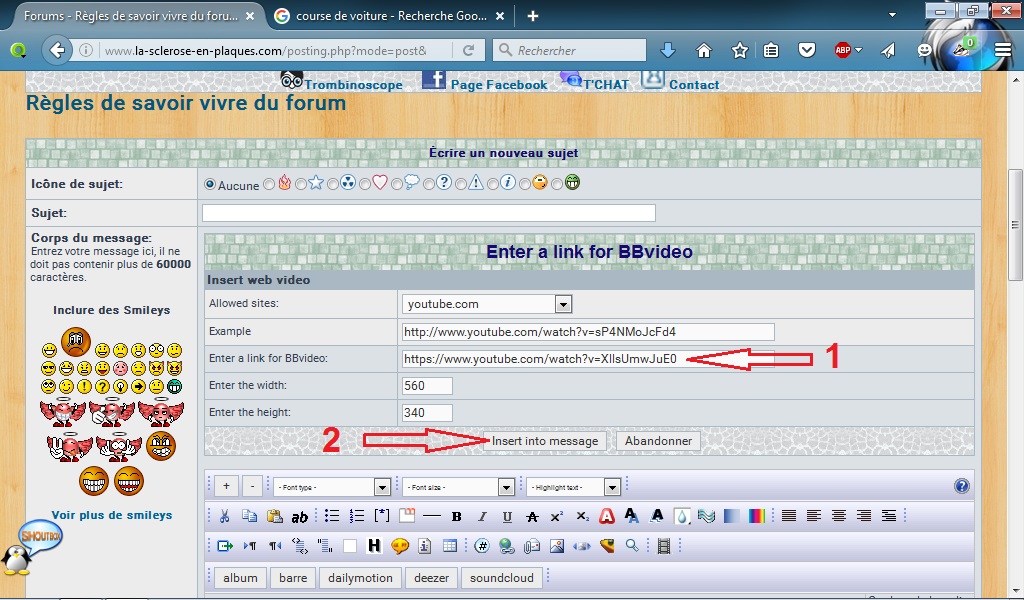Click the Copy icon in editor toolbar
Viewport: 1024px width, 600px height.
point(249,516)
